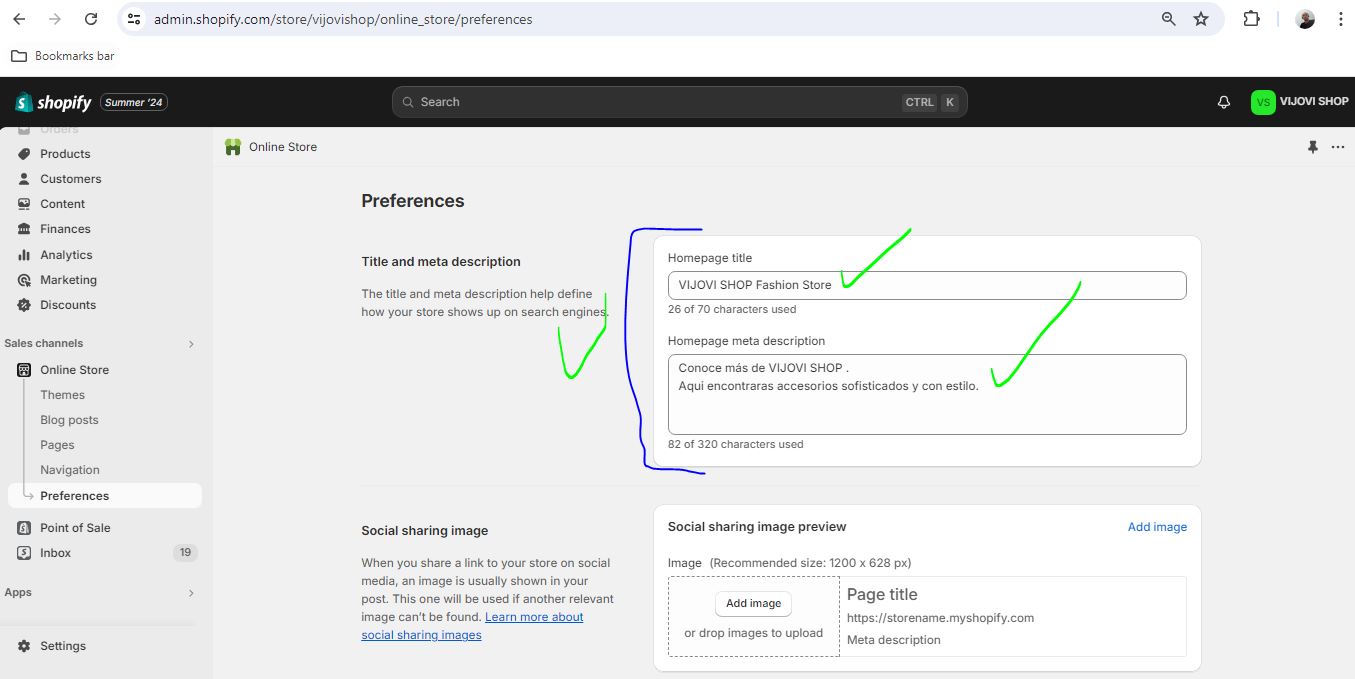Reload the page with the refresh icon

pyautogui.click(x=91, y=19)
